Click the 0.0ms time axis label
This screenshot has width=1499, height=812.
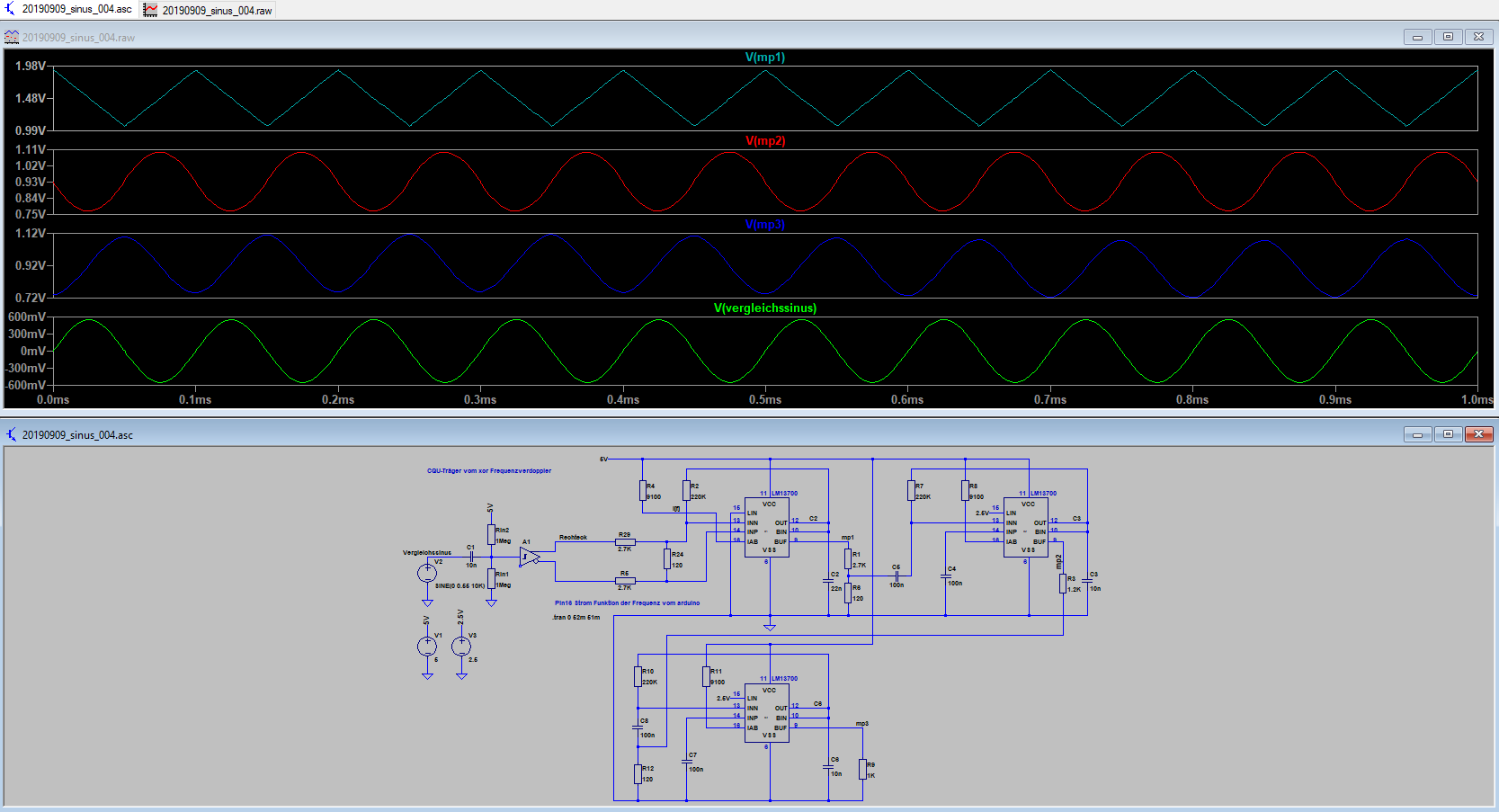point(53,399)
